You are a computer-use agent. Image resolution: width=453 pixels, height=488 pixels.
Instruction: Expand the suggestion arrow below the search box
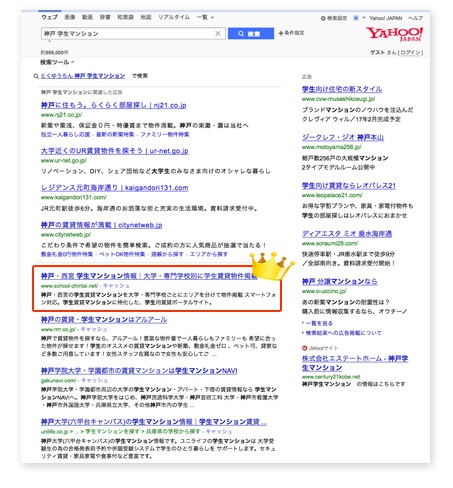click(50, 42)
